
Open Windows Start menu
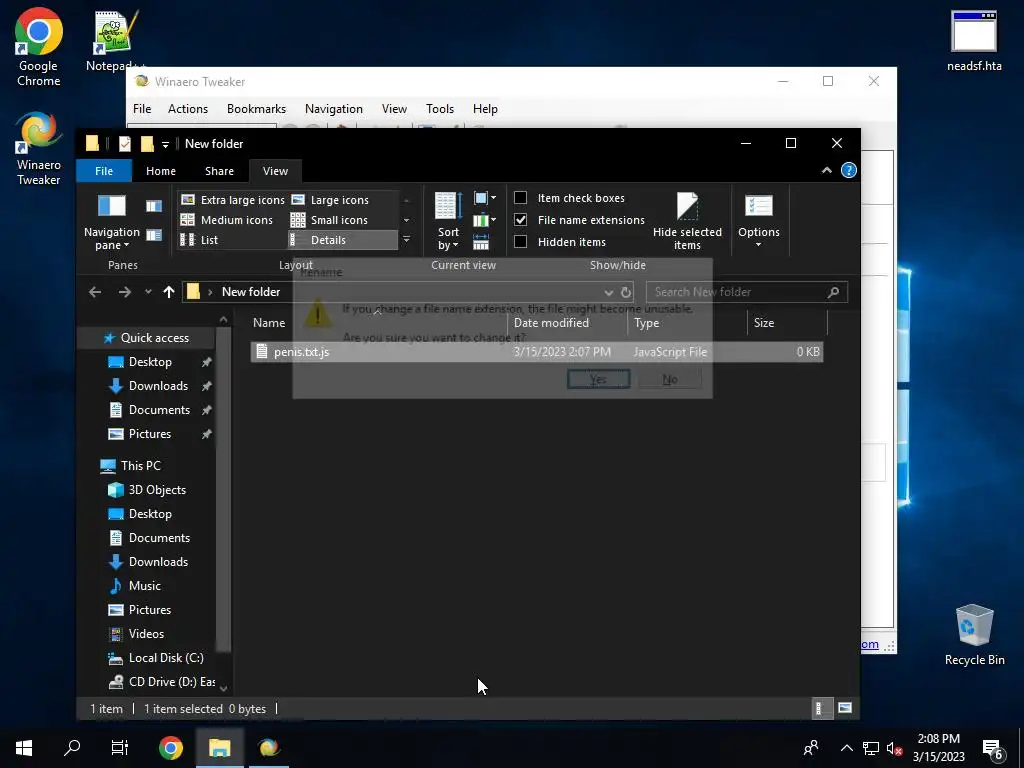[x=24, y=747]
